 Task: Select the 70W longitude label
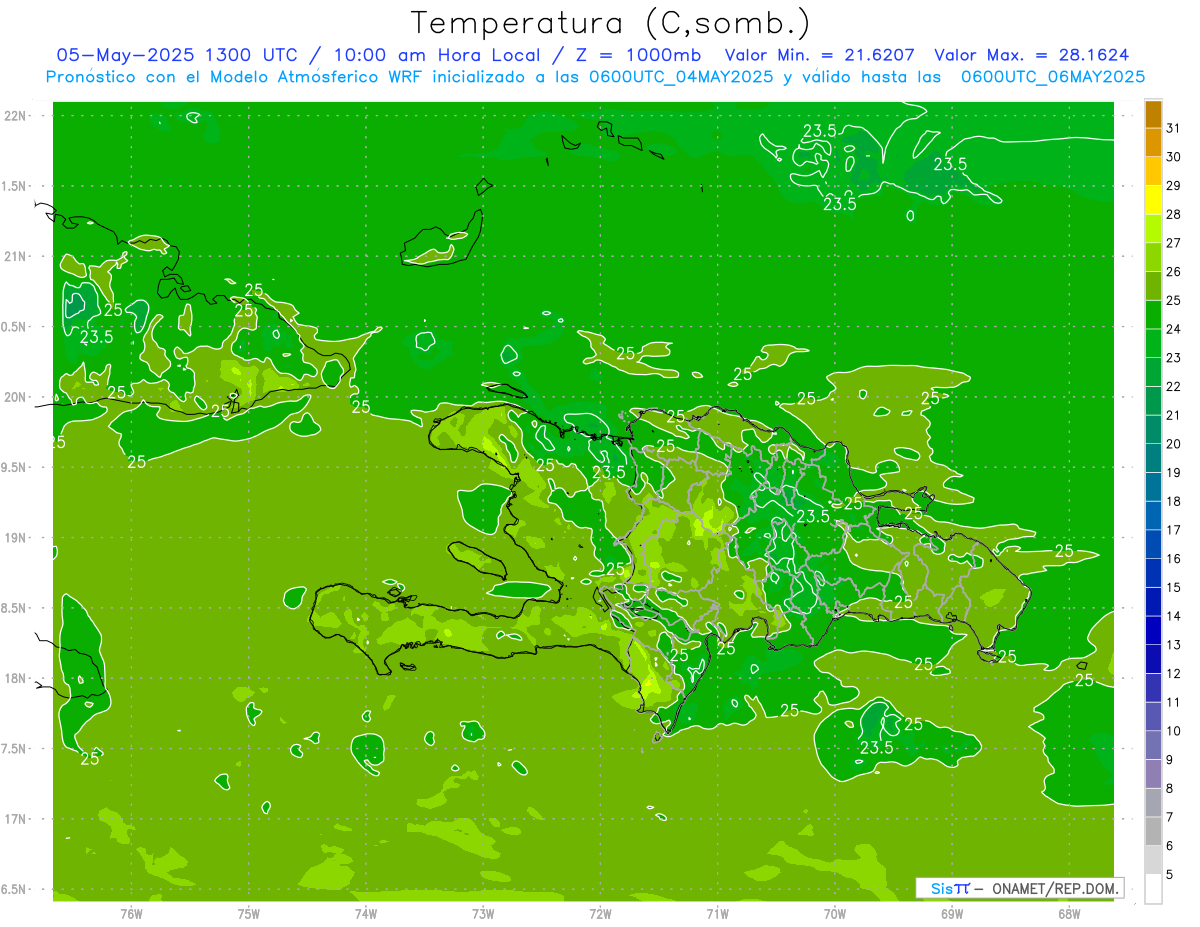(835, 914)
